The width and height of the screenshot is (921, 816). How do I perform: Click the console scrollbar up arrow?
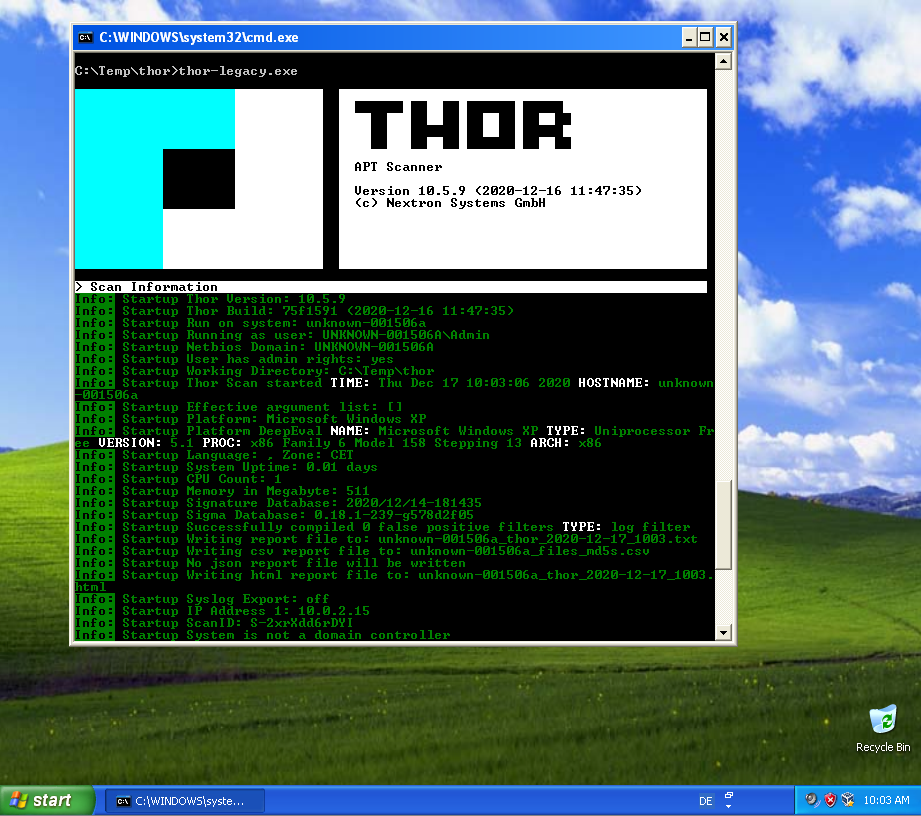(x=724, y=61)
